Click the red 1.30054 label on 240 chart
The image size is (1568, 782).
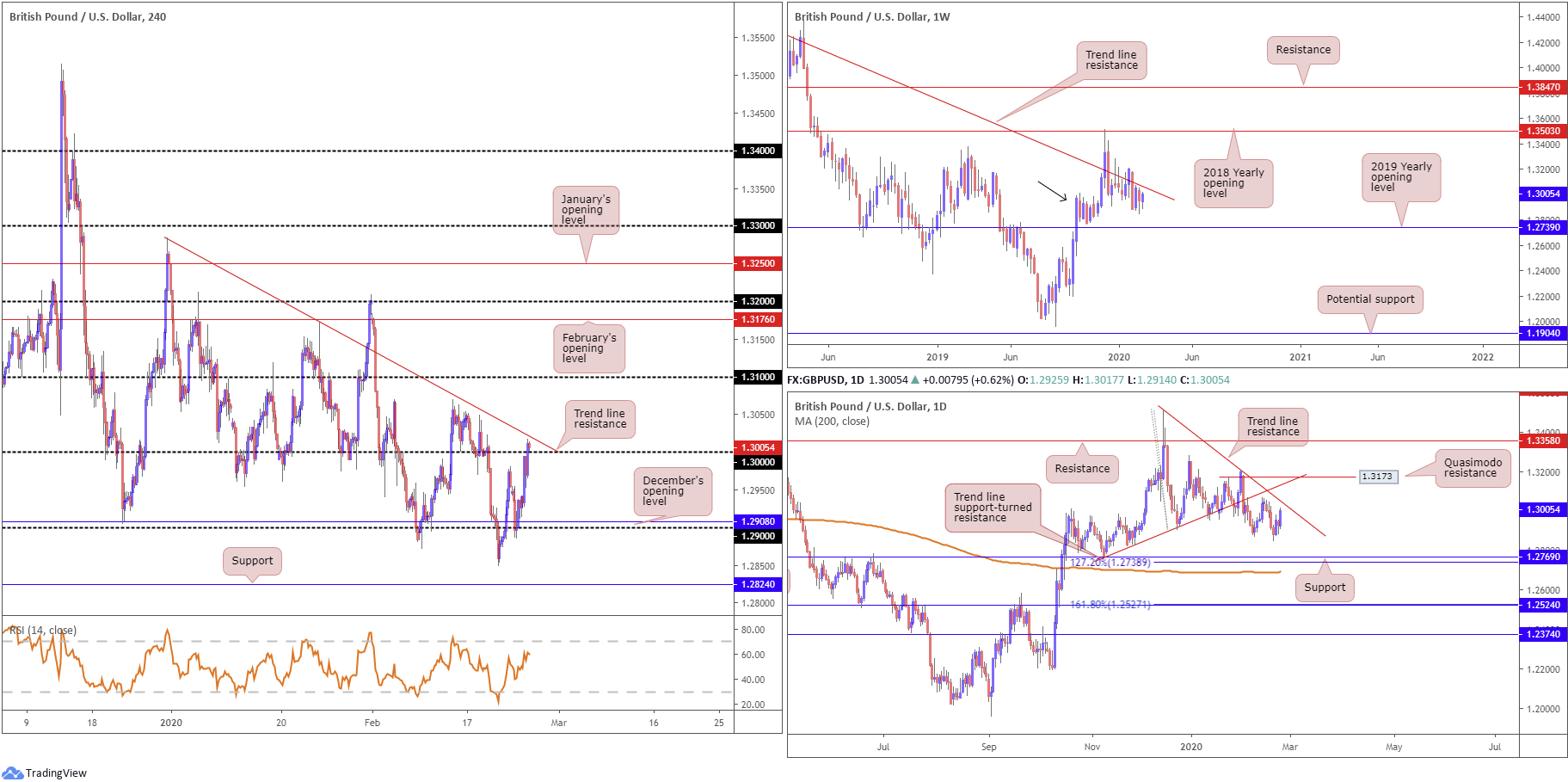pos(758,447)
